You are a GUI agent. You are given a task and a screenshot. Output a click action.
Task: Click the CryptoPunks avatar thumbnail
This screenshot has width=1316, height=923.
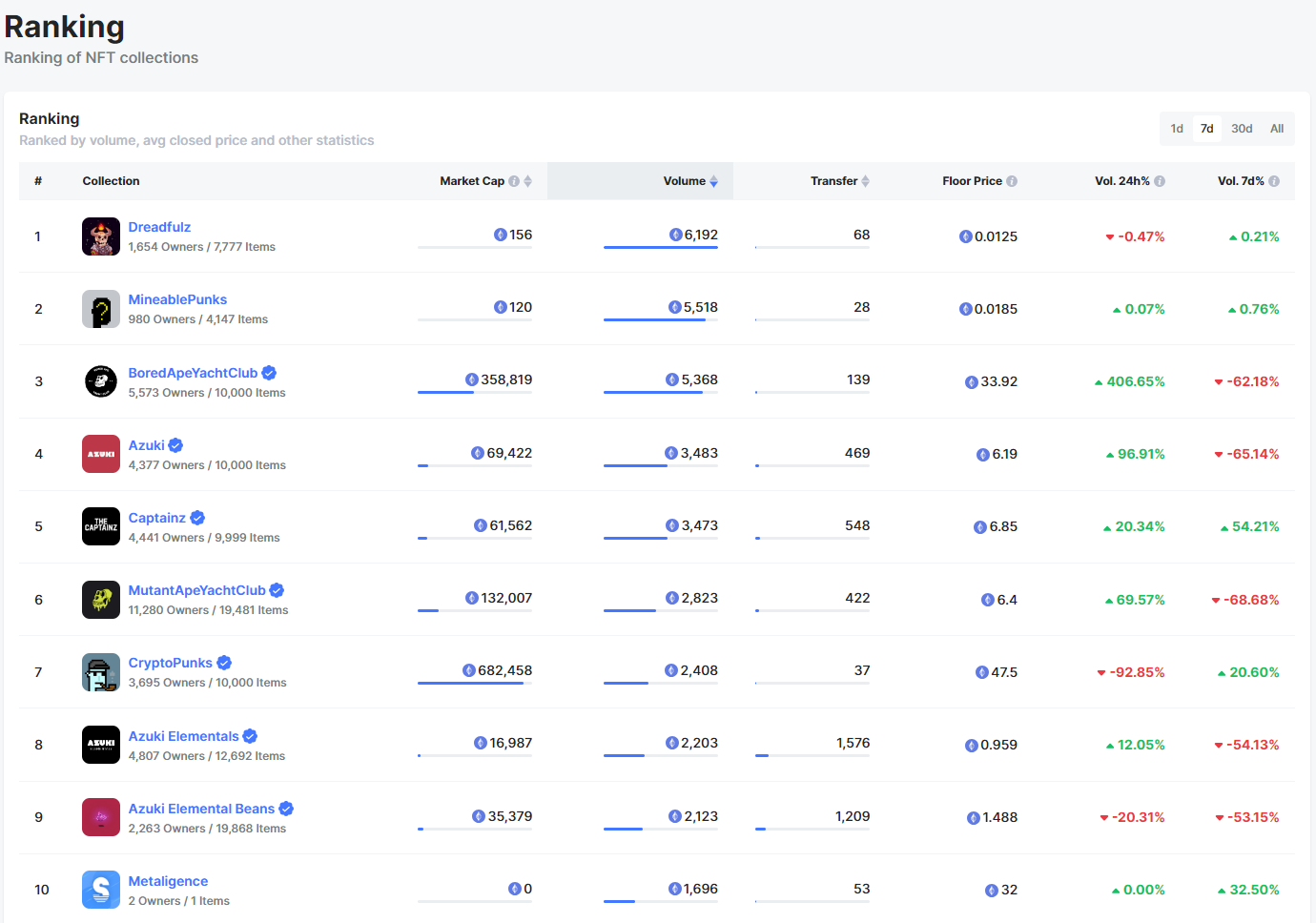tap(101, 672)
